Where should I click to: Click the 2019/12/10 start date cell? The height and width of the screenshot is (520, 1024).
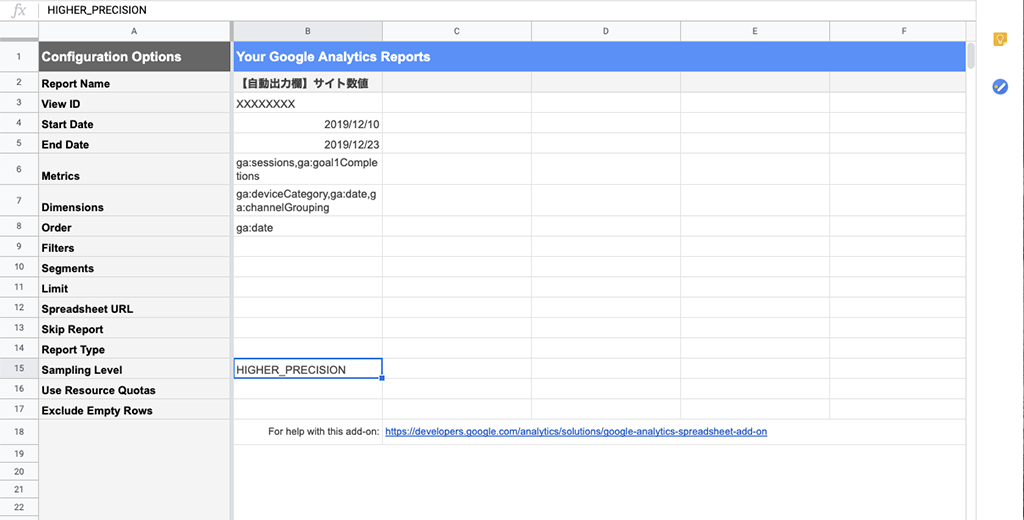coord(308,123)
